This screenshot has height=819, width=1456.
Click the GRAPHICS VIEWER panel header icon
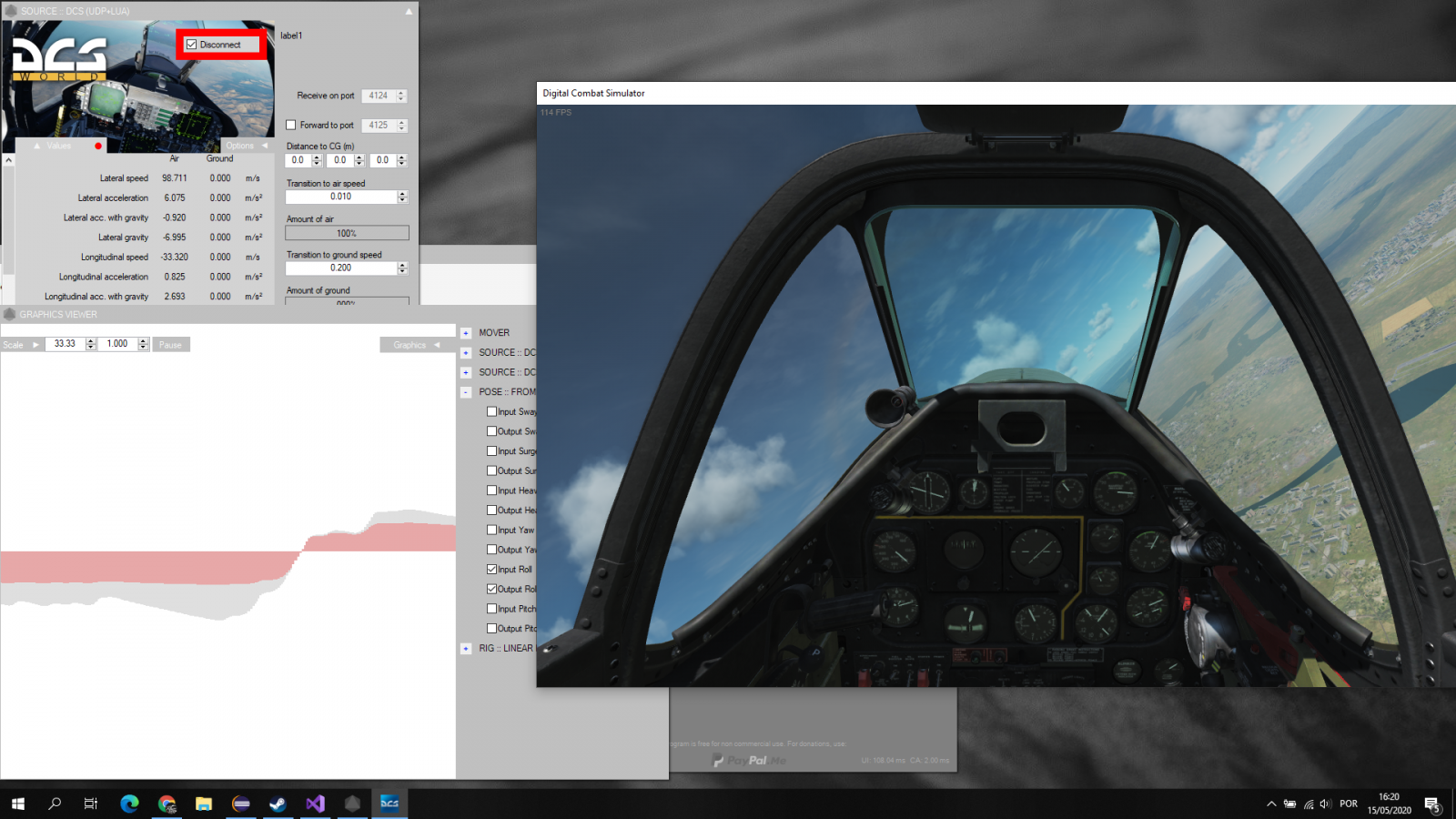point(10,314)
